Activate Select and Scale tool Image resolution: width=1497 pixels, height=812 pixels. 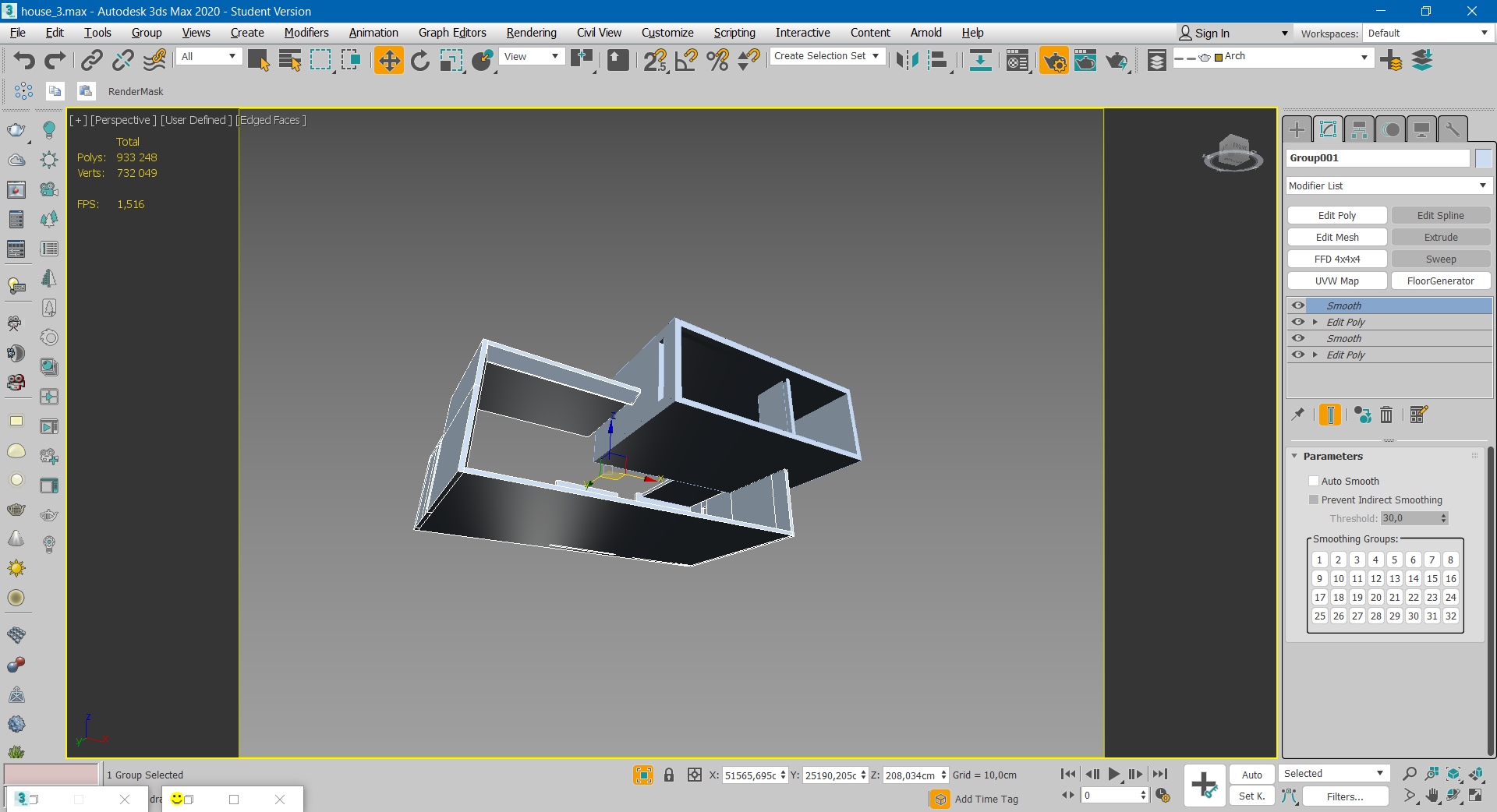pos(451,60)
